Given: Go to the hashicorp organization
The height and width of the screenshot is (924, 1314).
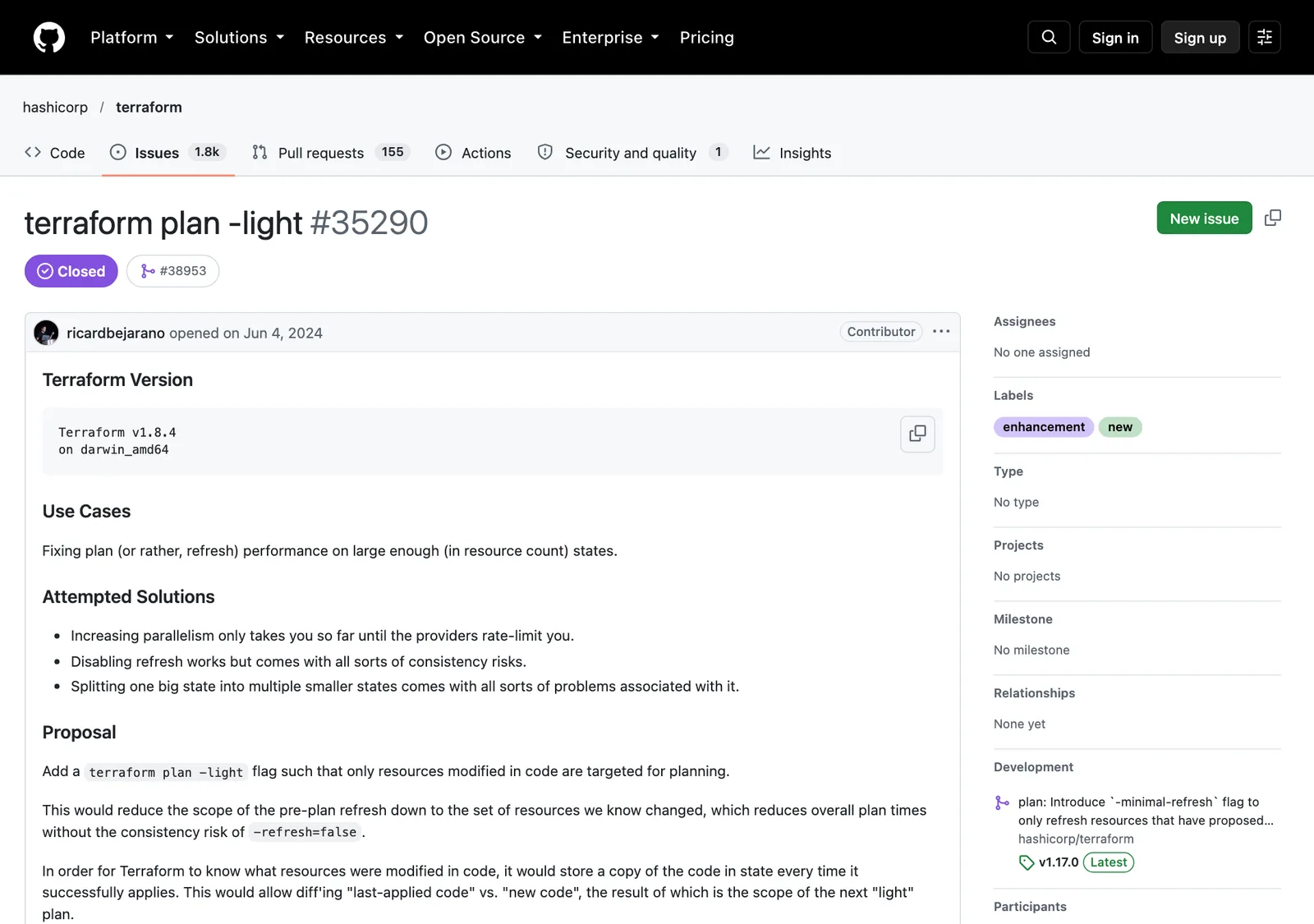Looking at the screenshot, I should [x=55, y=108].
